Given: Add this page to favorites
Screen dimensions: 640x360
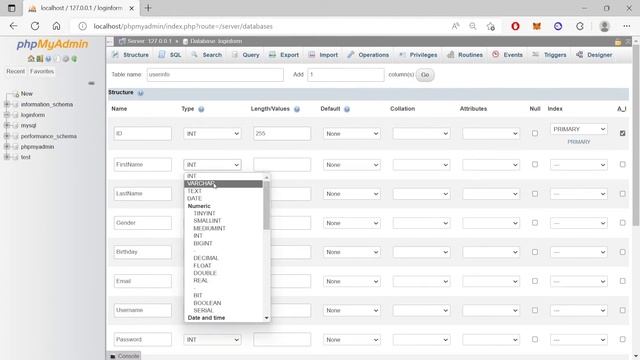Looking at the screenshot, I should [x=491, y=26].
